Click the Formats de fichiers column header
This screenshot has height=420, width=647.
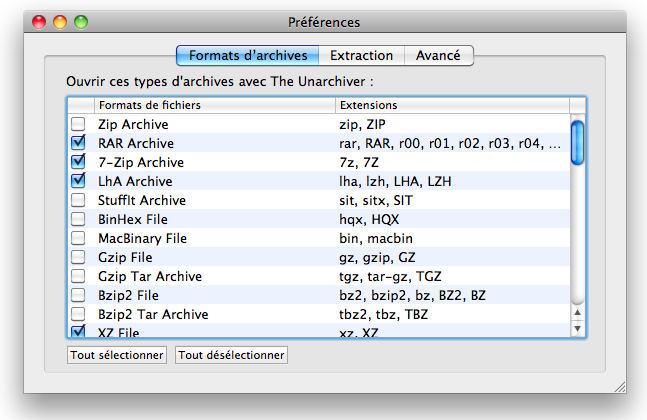point(214,105)
